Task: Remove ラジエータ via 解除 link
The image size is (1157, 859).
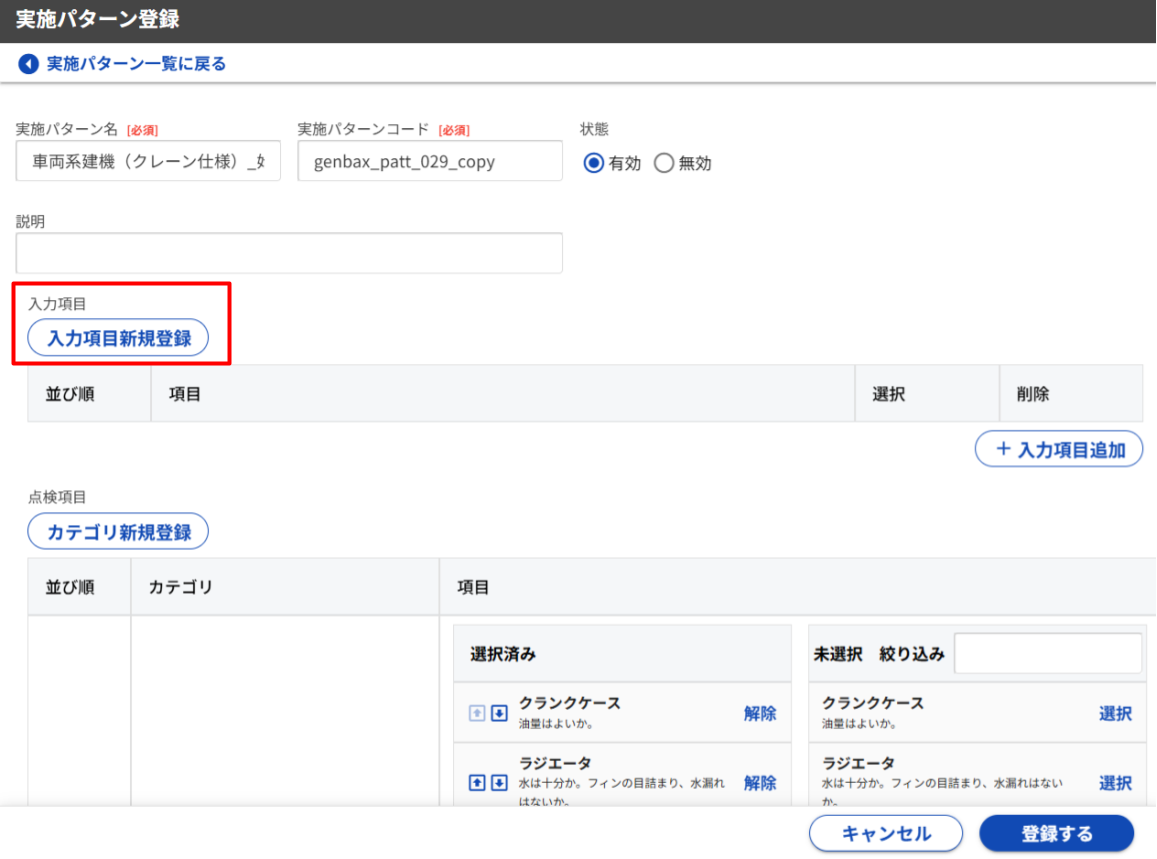Action: point(759,782)
